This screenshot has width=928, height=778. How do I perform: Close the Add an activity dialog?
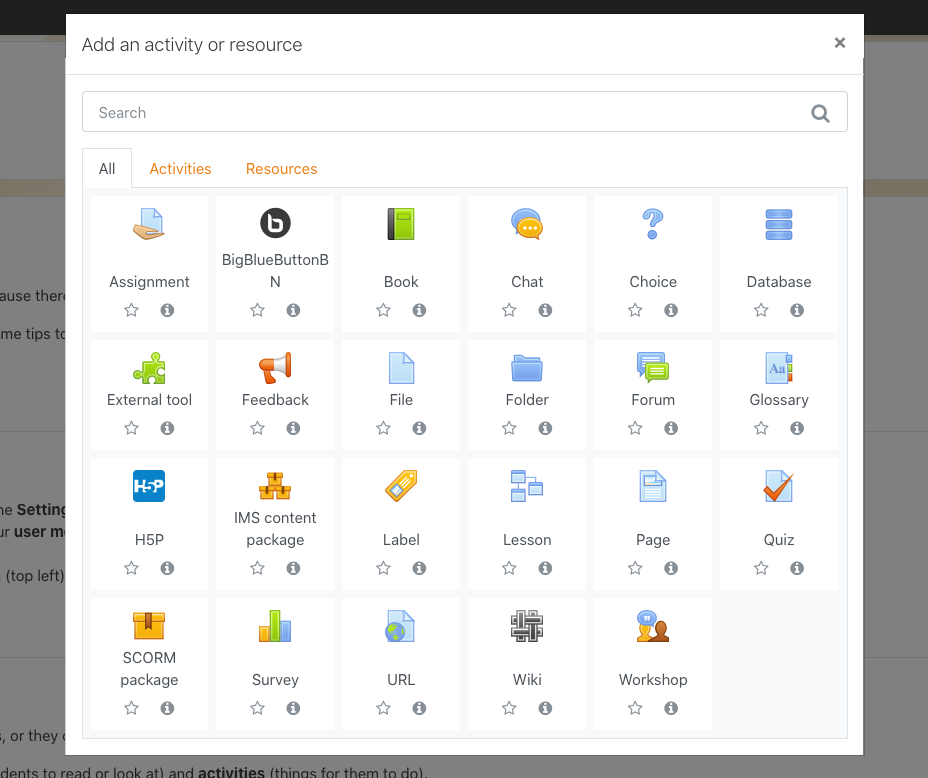(x=840, y=43)
